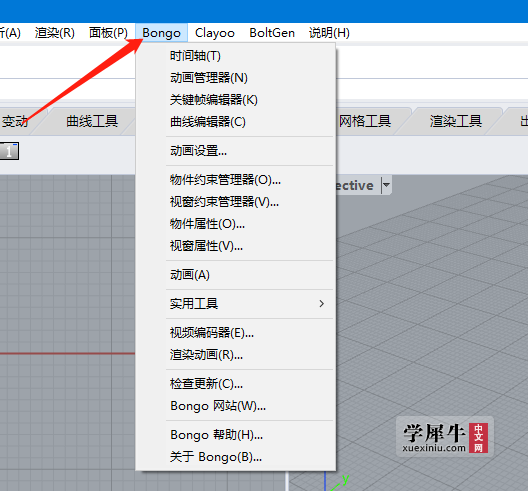Open Bongo 网站(W)... website entry
The width and height of the screenshot is (528, 491).
tap(236, 406)
